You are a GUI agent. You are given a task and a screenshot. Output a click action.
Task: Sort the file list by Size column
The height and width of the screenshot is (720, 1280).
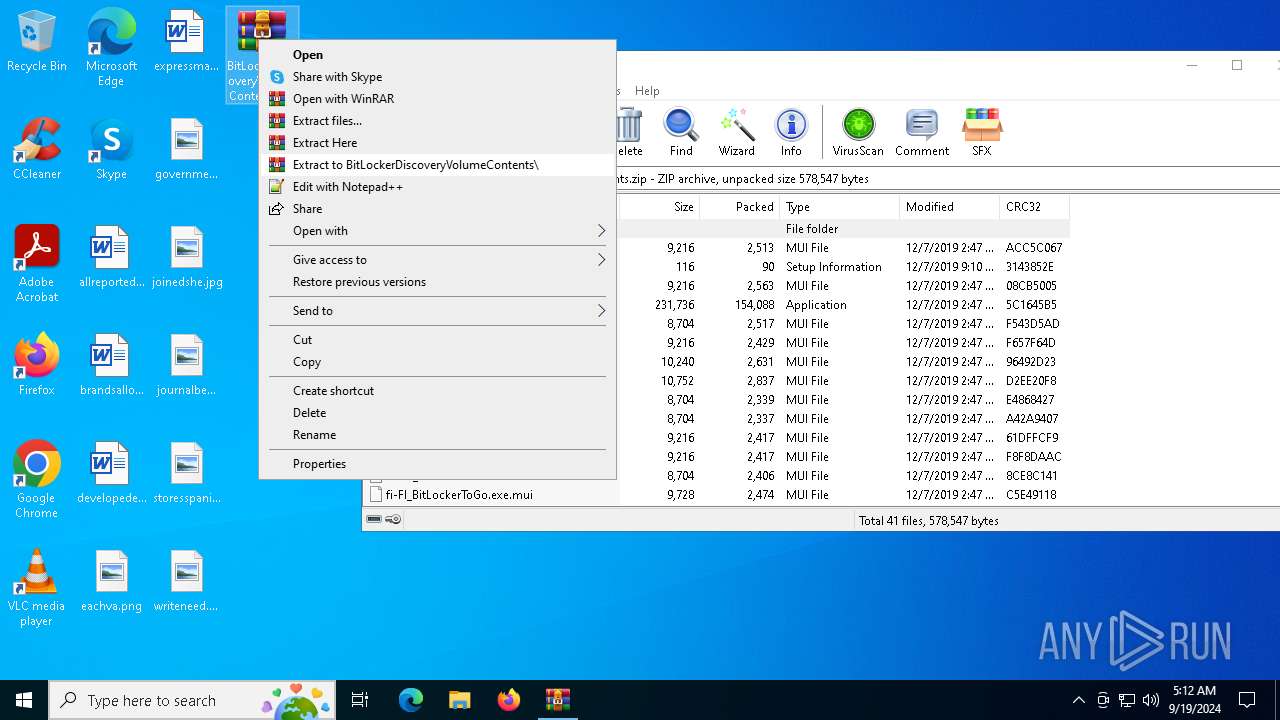(659, 207)
